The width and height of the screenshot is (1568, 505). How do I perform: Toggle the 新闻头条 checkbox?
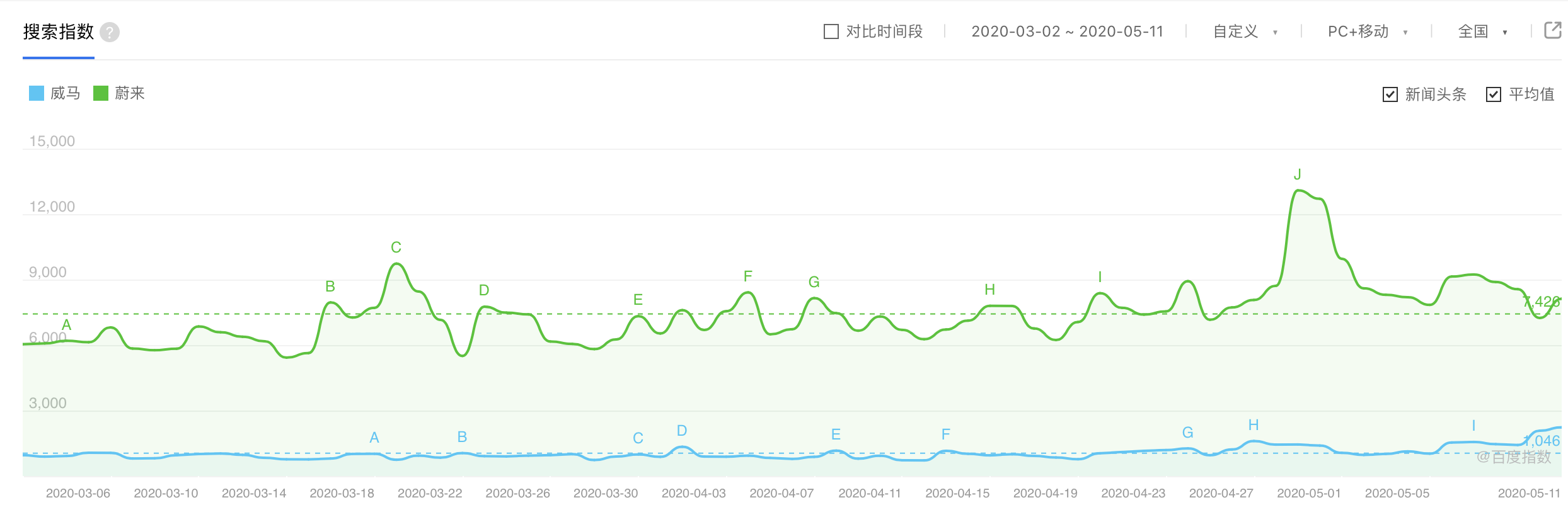click(x=1390, y=94)
